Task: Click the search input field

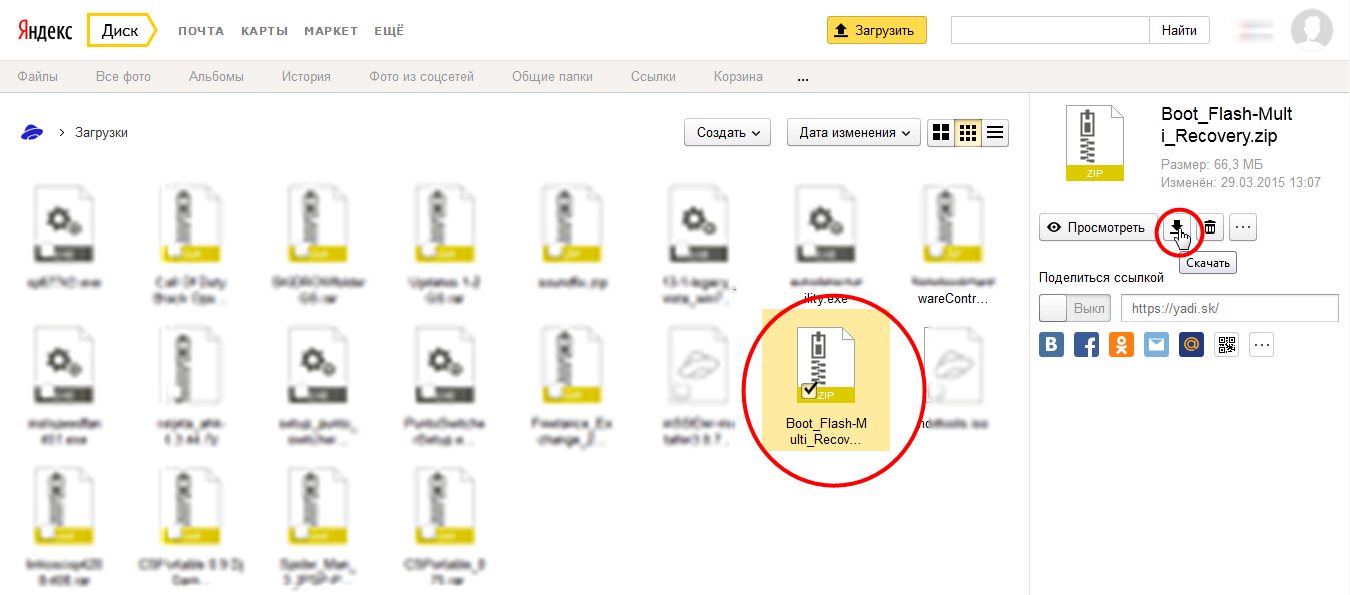Action: [x=1049, y=30]
